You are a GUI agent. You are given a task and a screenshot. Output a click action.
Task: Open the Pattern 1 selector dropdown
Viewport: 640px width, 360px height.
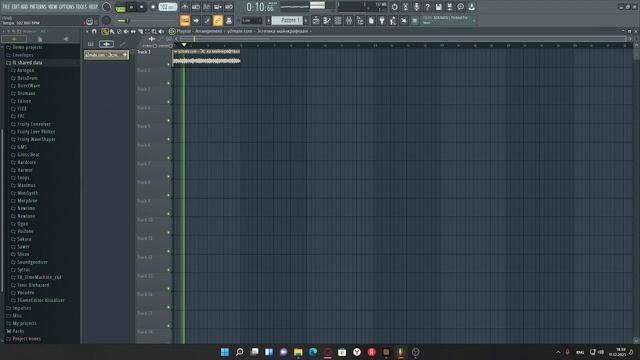pos(287,20)
